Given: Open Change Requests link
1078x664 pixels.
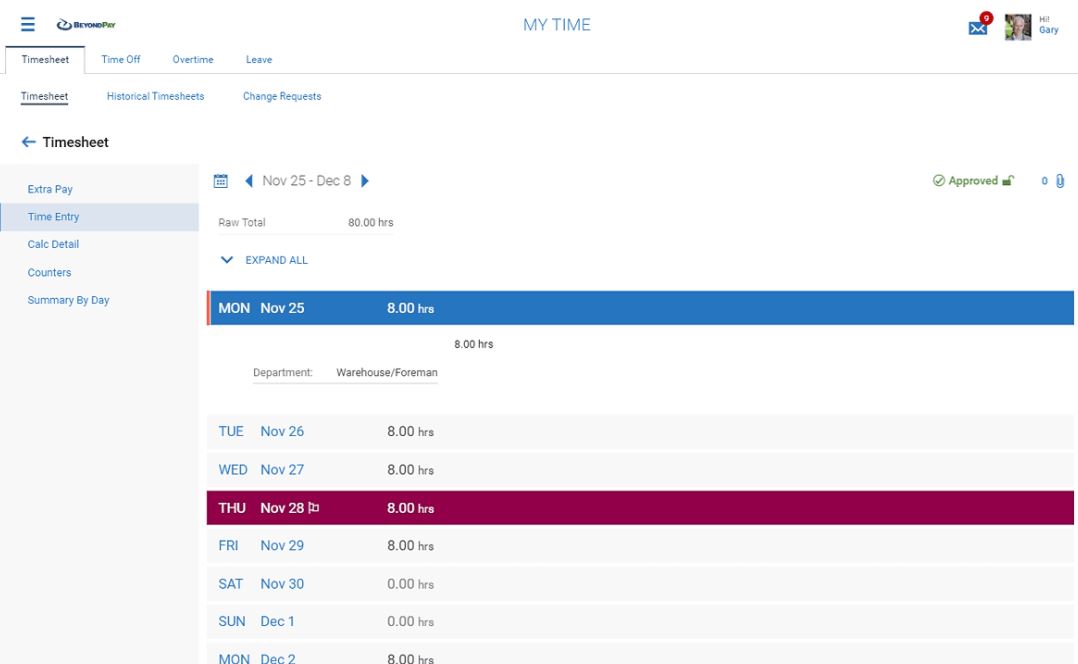Looking at the screenshot, I should 282,97.
